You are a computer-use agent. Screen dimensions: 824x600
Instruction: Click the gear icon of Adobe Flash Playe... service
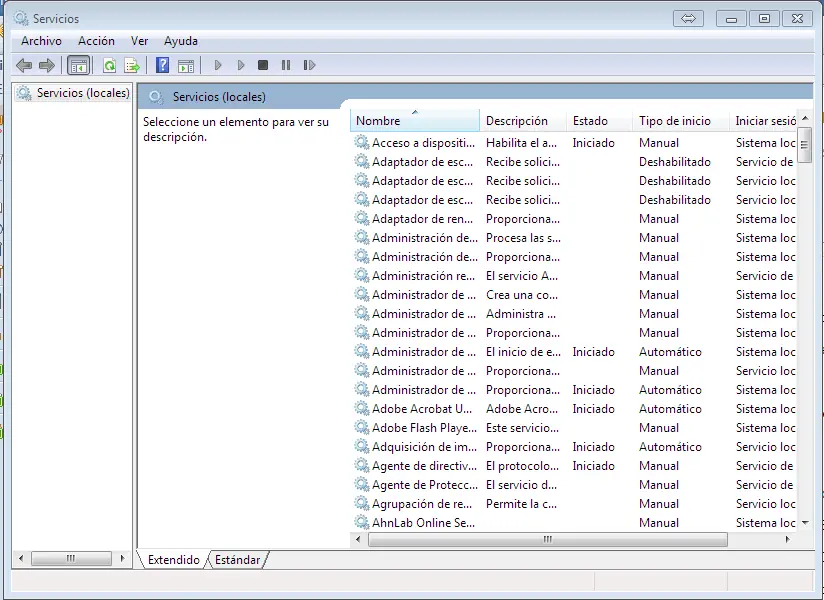point(362,428)
